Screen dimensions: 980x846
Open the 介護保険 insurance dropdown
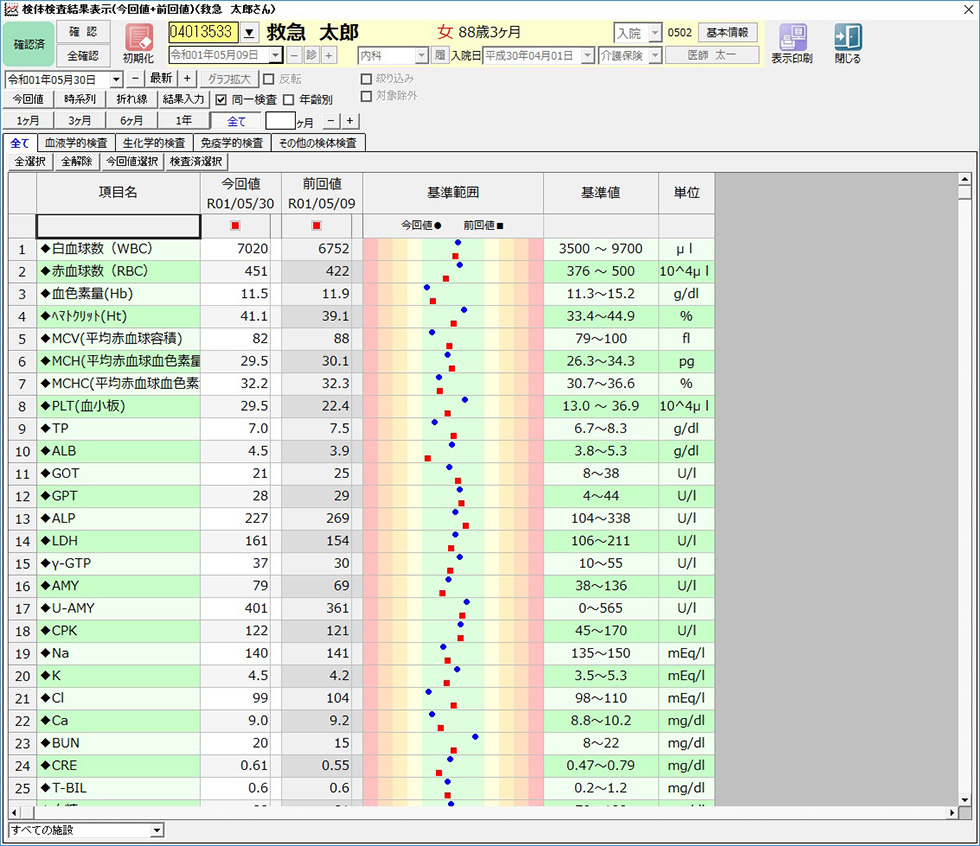[655, 56]
